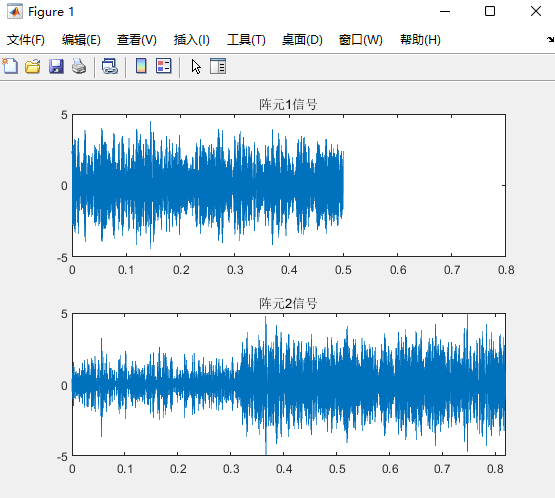Open the 窗口(W) menu

(x=360, y=40)
